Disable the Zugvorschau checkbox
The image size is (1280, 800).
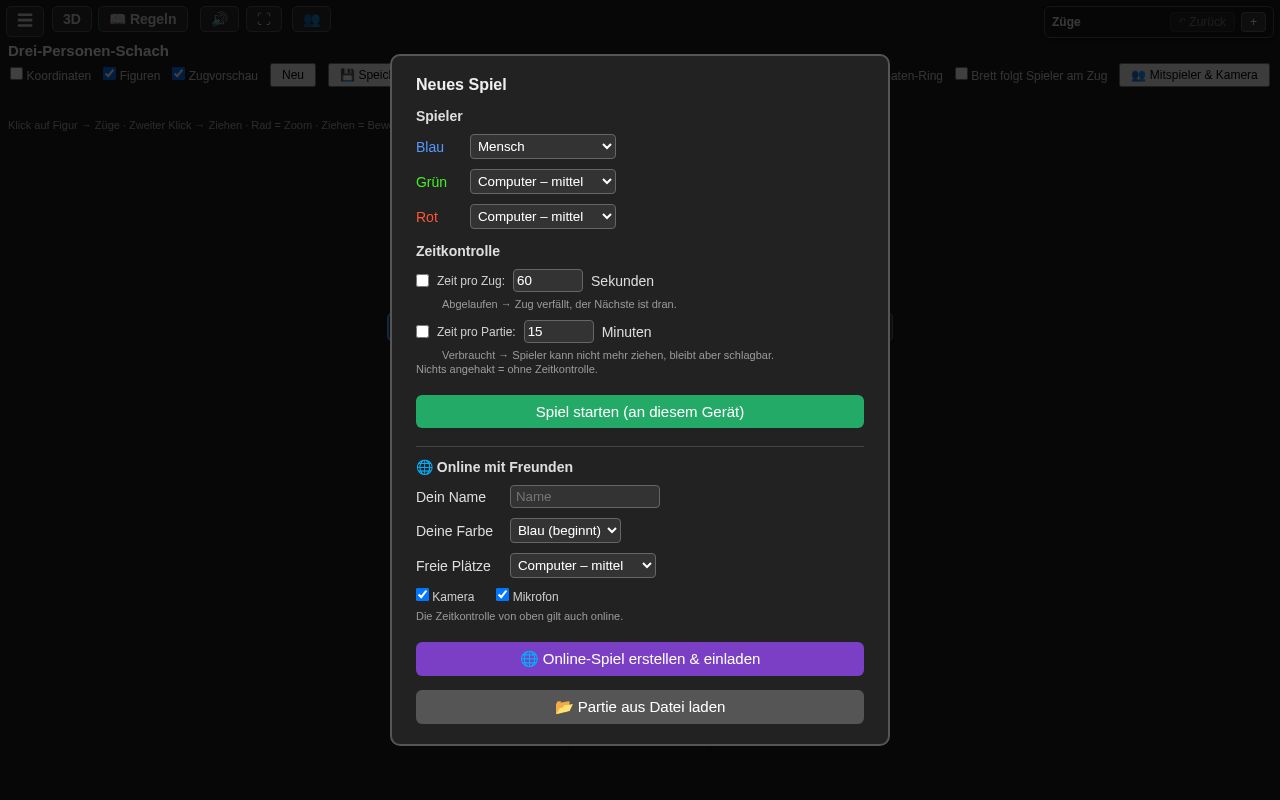tap(178, 73)
